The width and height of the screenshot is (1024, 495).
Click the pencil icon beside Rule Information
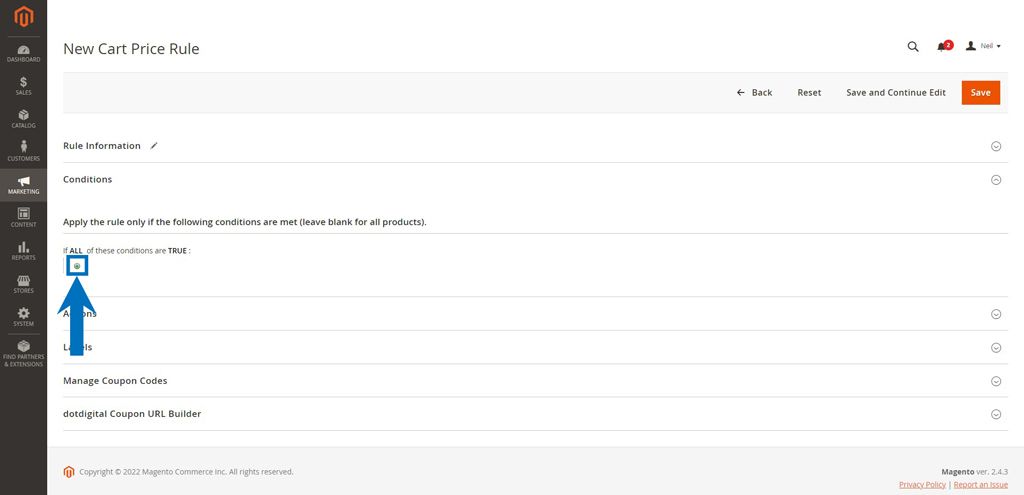[x=154, y=146]
